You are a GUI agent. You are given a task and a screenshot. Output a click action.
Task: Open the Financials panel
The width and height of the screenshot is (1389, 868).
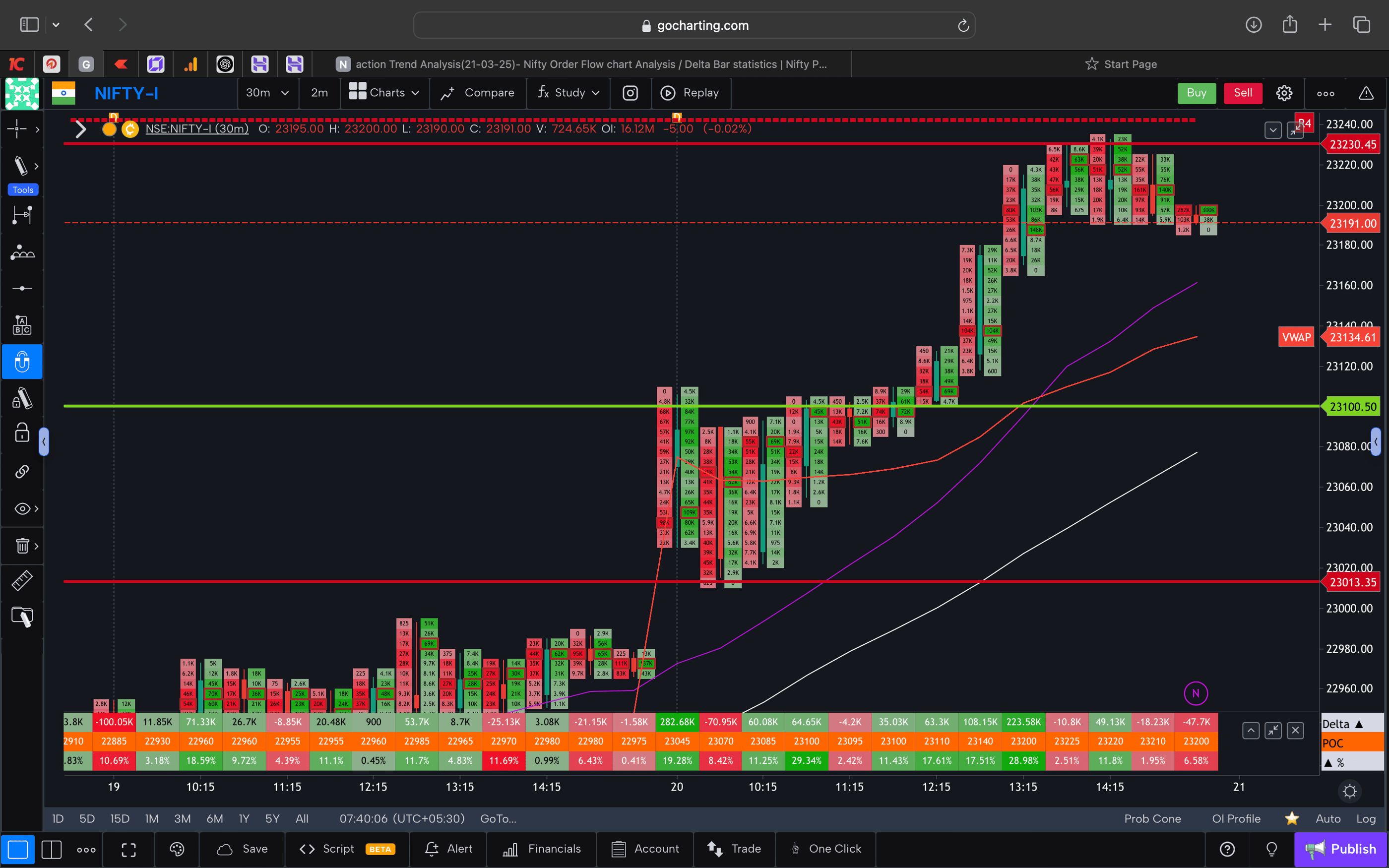pos(541,849)
